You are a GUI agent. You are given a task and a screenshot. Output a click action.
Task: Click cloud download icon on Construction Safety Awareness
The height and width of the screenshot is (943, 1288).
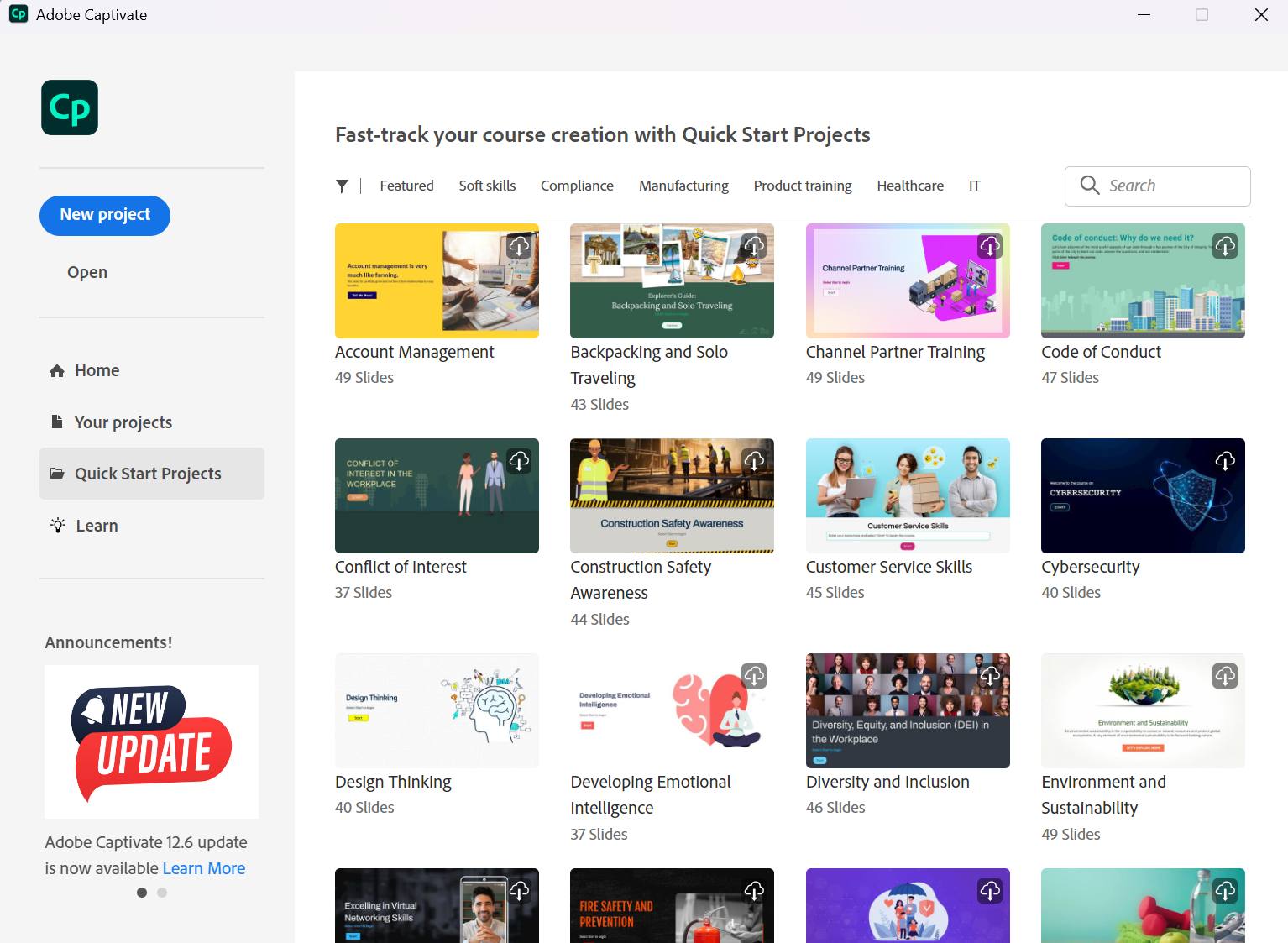(754, 461)
